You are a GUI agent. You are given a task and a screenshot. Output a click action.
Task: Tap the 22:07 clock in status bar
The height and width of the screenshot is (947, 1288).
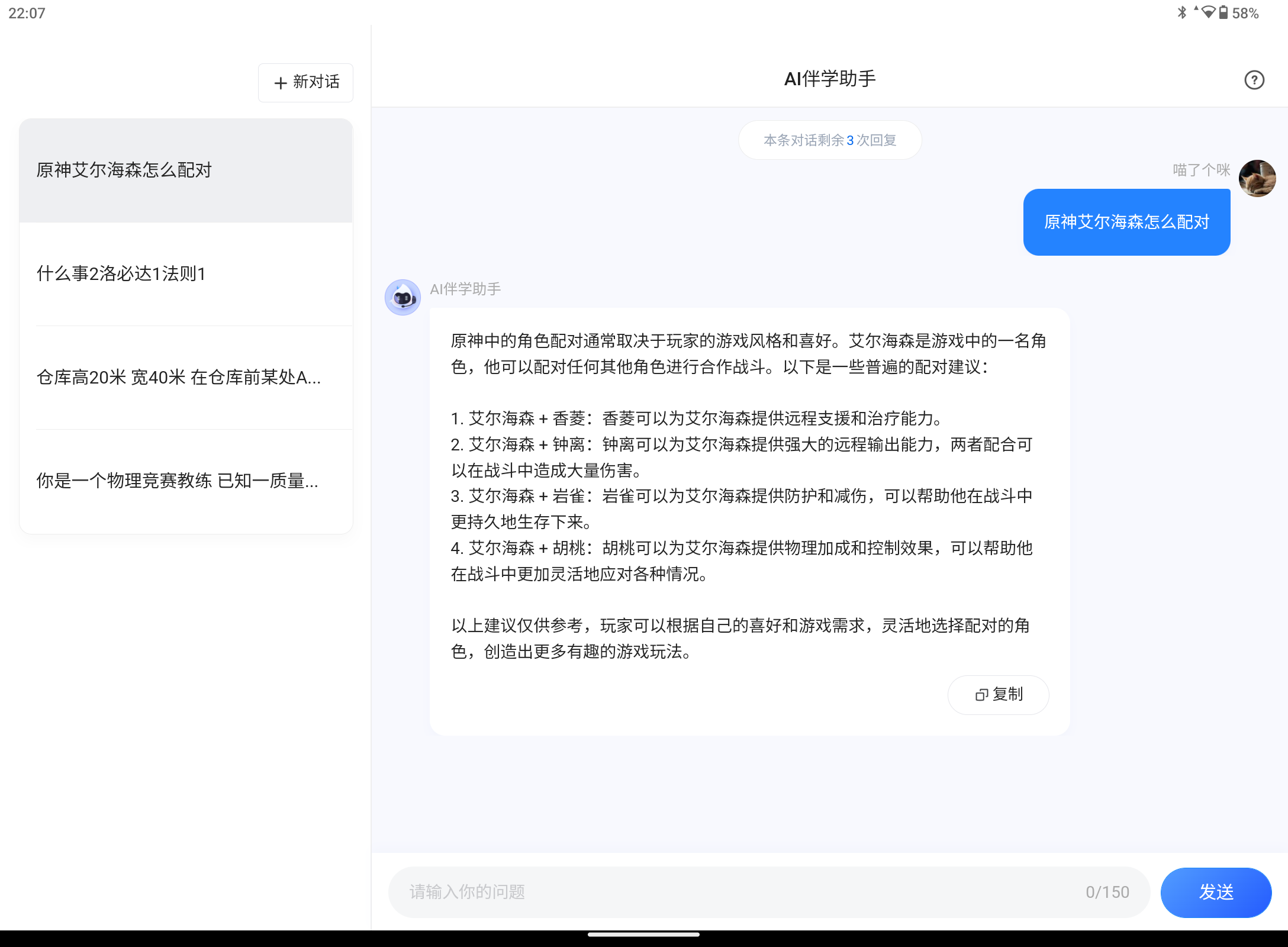pos(27,13)
